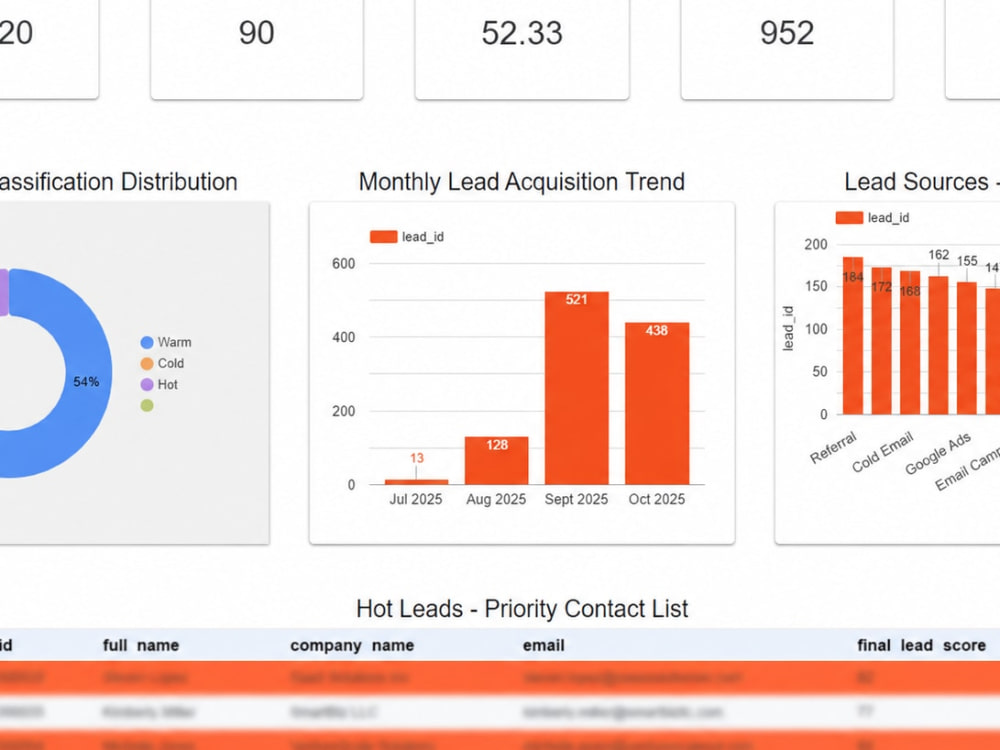Click the blue 54% donut segment

[x=89, y=373]
